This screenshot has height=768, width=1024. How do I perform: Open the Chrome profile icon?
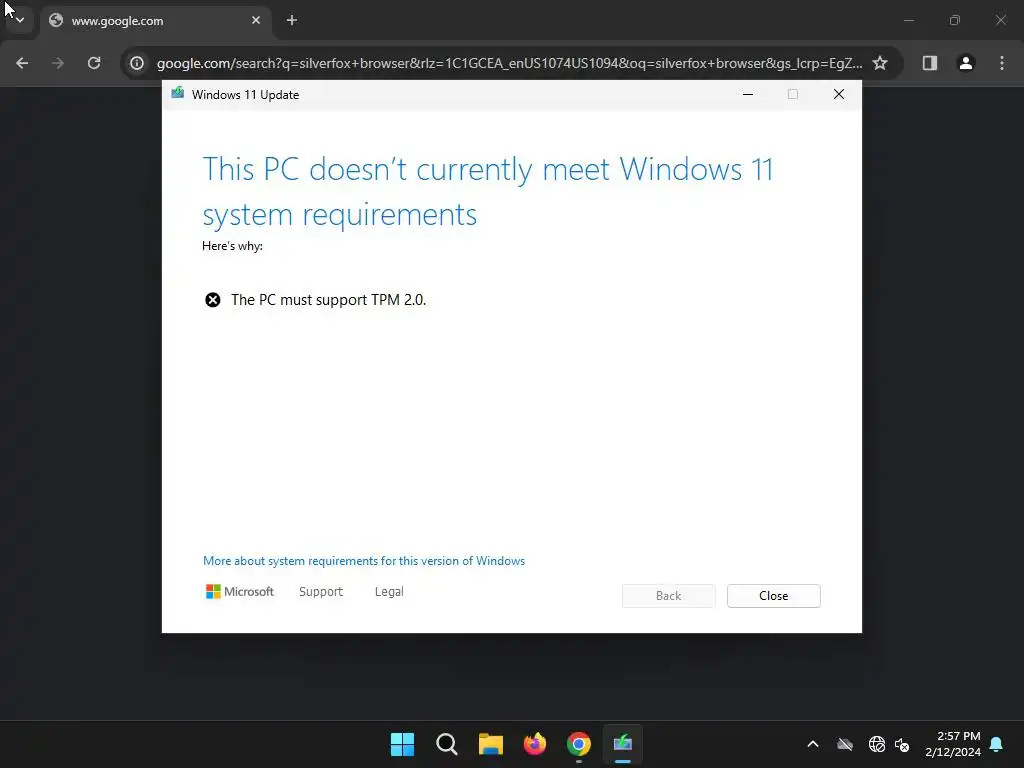(966, 63)
